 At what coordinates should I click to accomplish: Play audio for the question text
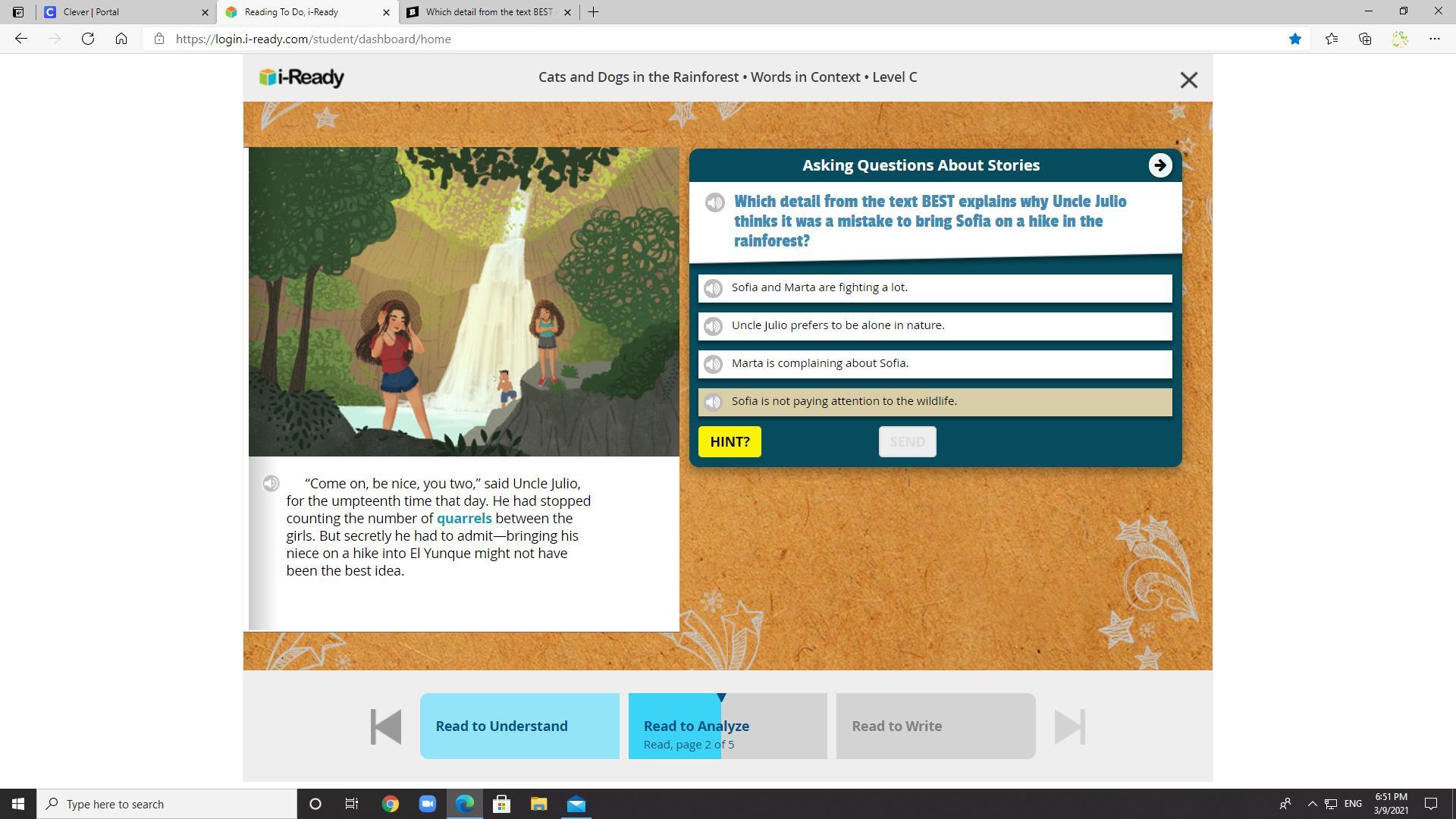tap(714, 202)
